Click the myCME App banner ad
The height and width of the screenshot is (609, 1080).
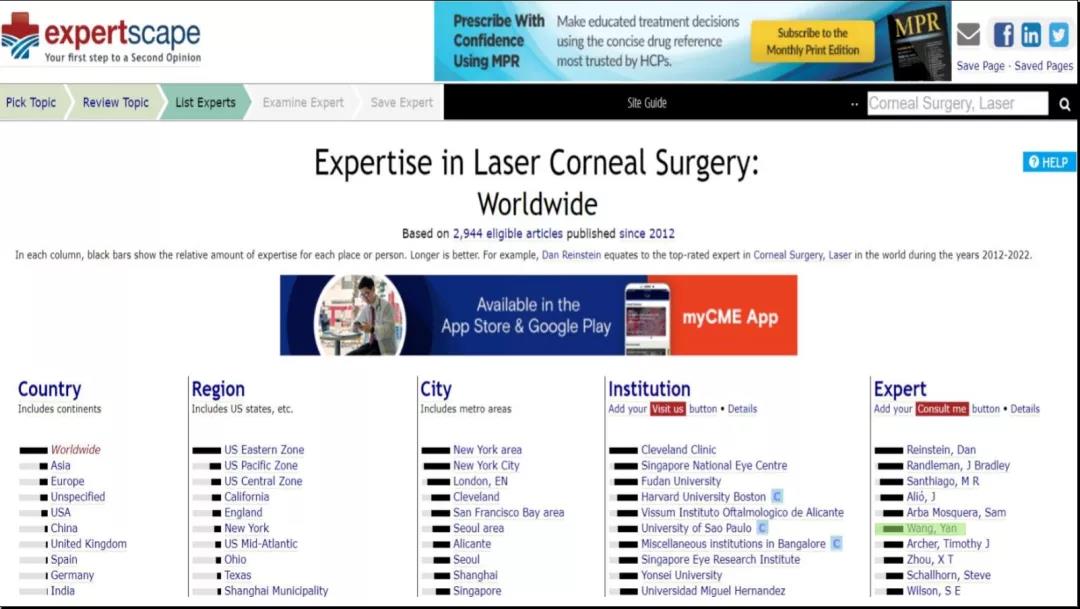pyautogui.click(x=538, y=316)
